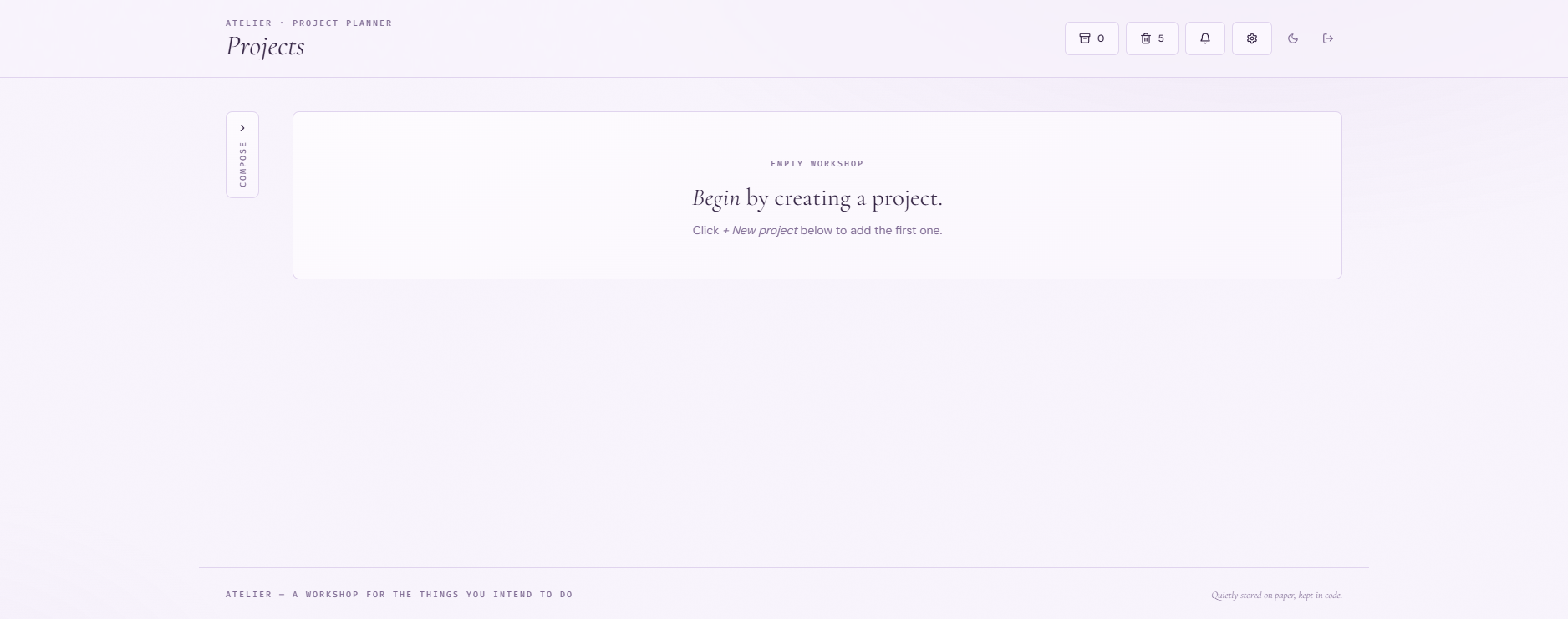Sign out using the exit arrow icon
Screen dimensions: 1568x619
coord(1328,38)
